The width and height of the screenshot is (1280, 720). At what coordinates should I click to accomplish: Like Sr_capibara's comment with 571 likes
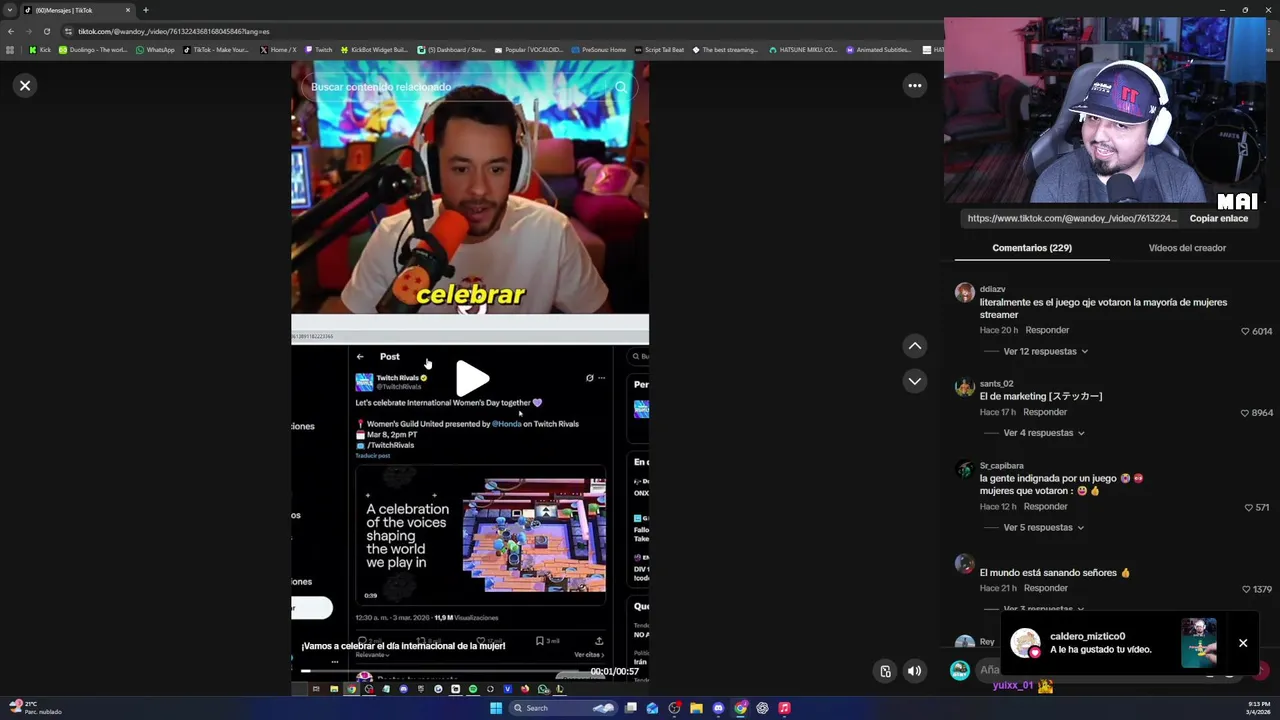1248,508
